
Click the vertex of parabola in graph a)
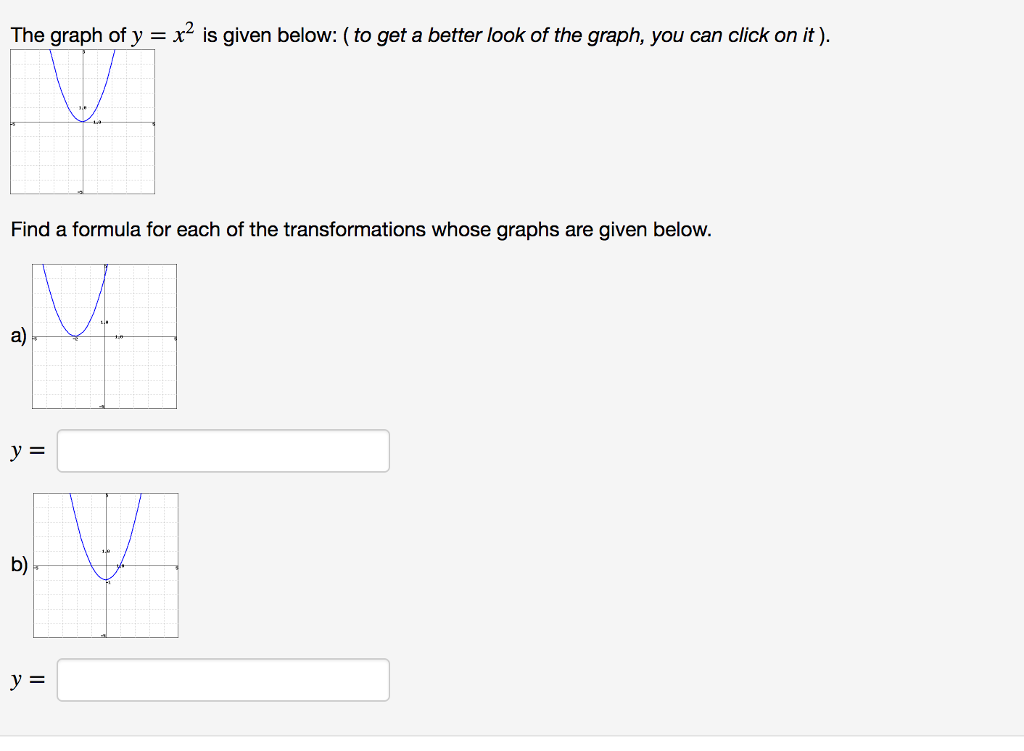pyautogui.click(x=76, y=336)
